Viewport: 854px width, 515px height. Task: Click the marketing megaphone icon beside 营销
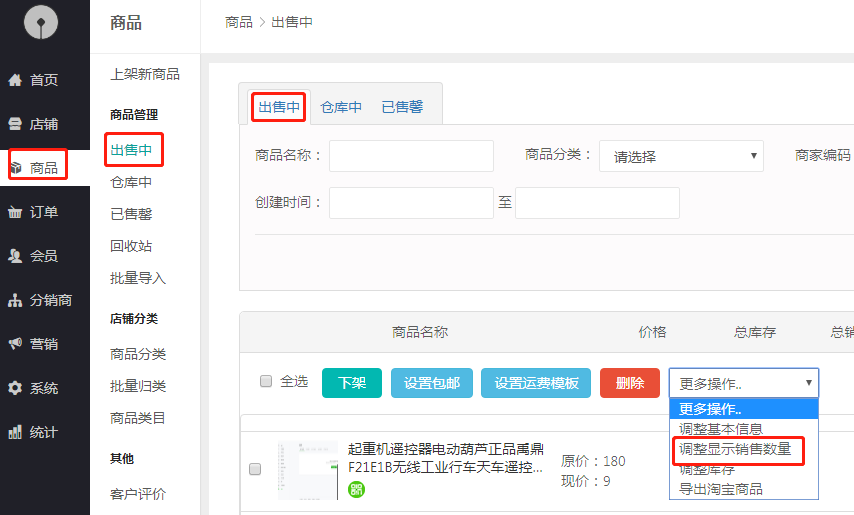15,344
